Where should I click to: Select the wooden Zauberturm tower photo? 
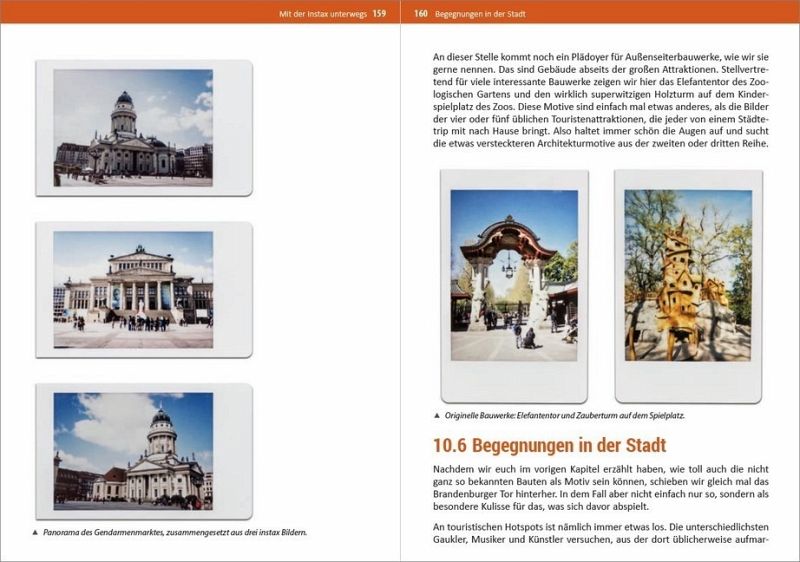tap(688, 274)
